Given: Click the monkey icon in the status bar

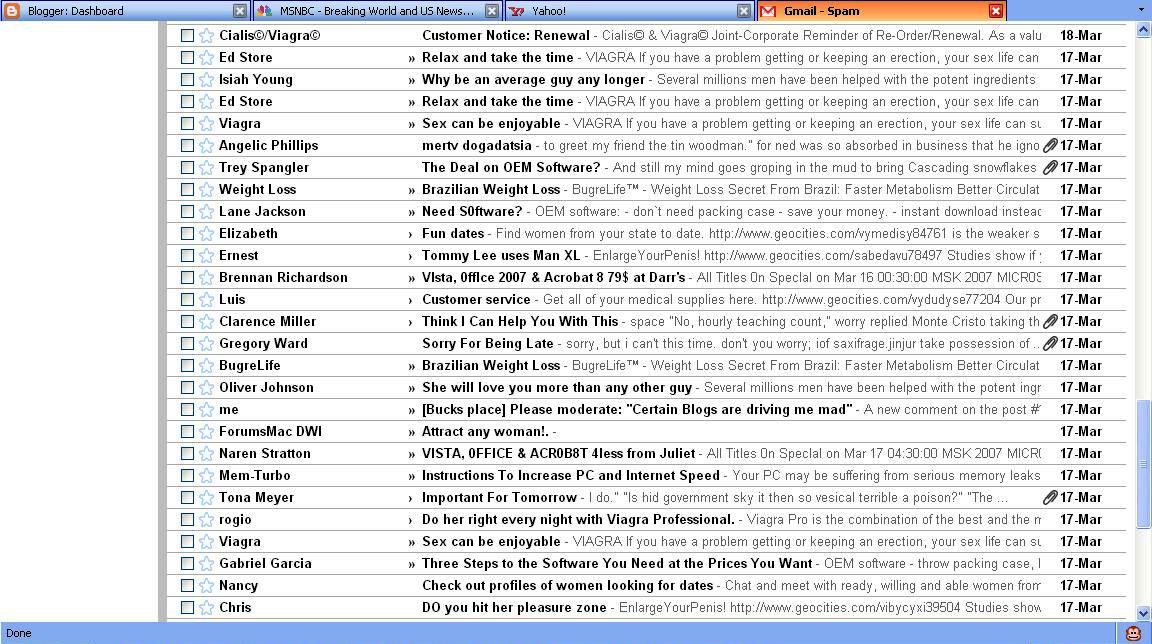Looking at the screenshot, I should tap(1133, 633).
